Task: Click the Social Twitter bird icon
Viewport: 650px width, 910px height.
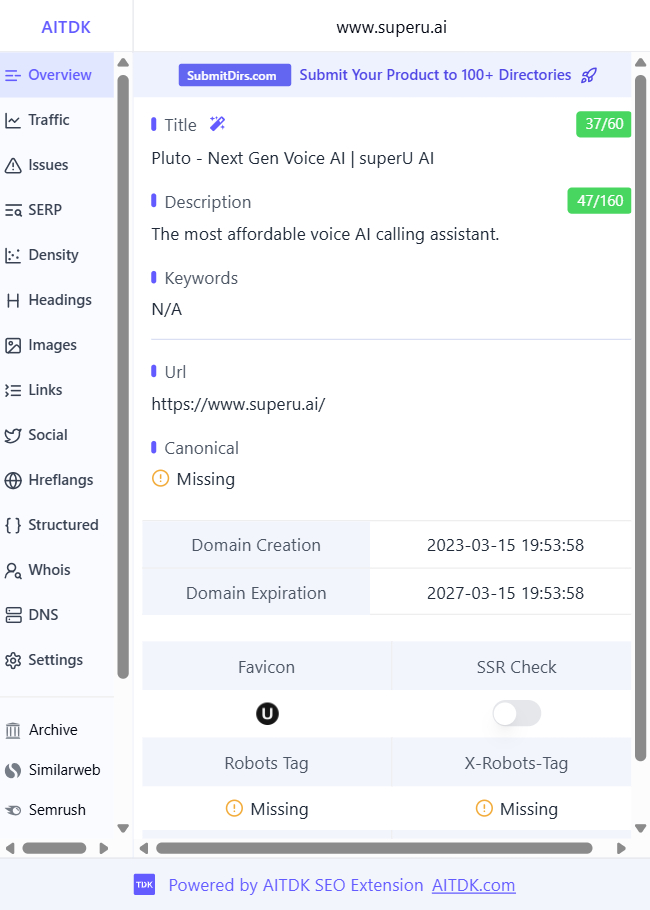Action: 13,435
